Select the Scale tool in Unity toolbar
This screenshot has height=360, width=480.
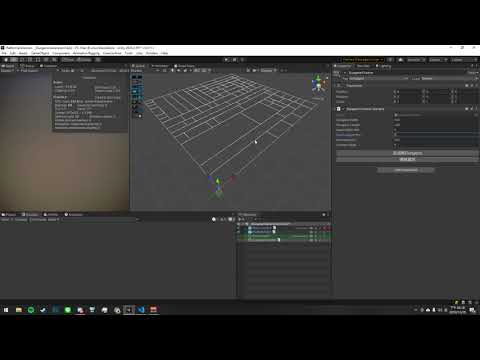(30, 60)
